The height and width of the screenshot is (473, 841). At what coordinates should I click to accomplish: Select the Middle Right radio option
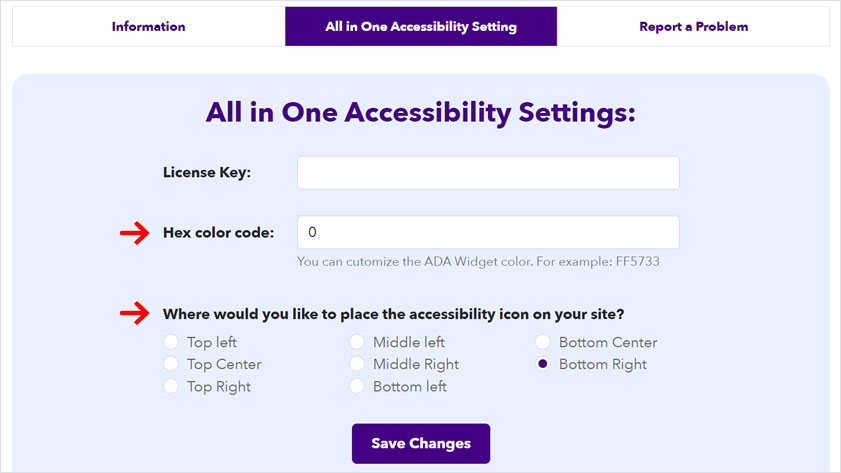click(x=357, y=365)
